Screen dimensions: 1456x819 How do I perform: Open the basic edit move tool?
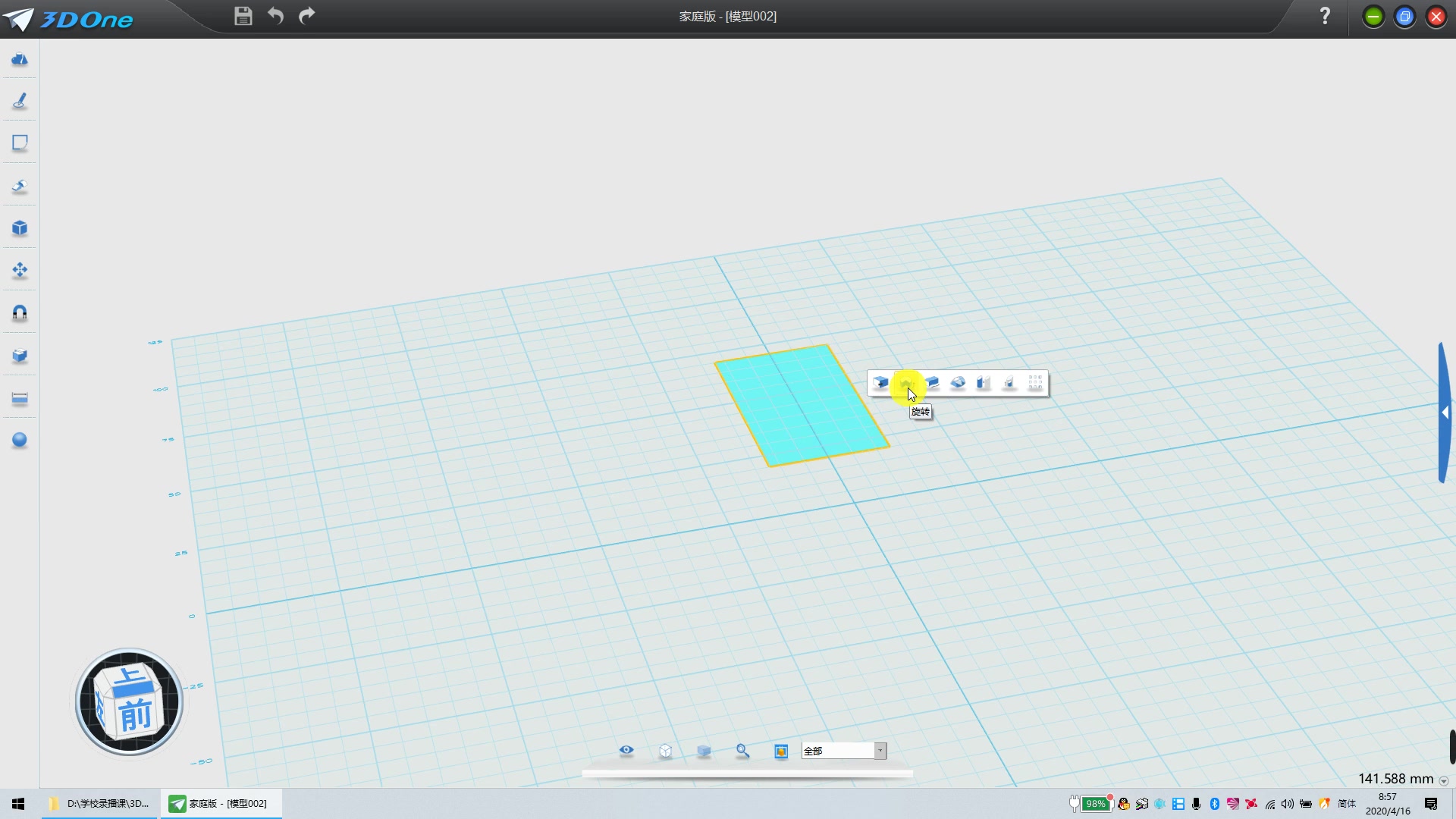(x=20, y=270)
